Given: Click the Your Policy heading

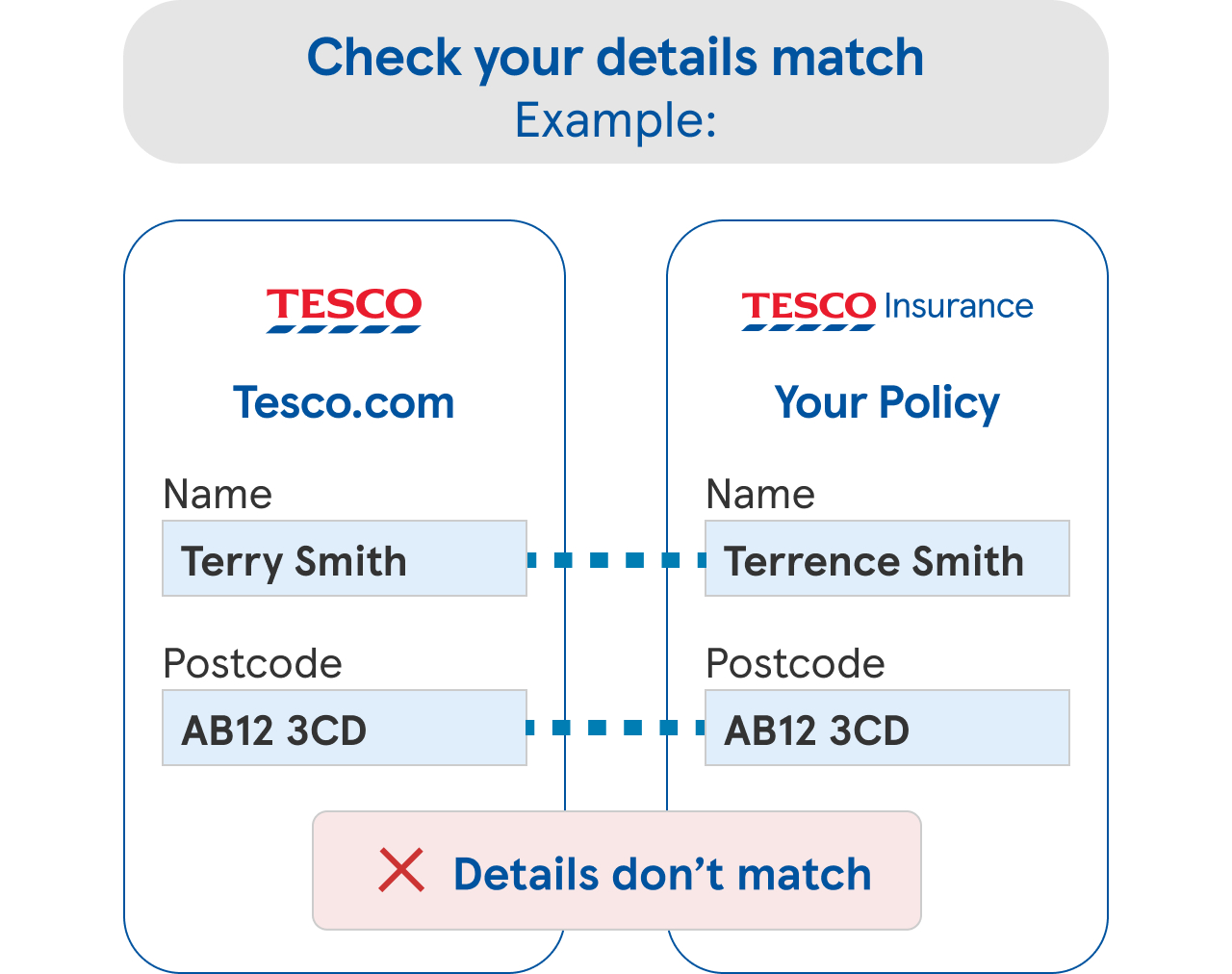Looking at the screenshot, I should pyautogui.click(x=886, y=402).
